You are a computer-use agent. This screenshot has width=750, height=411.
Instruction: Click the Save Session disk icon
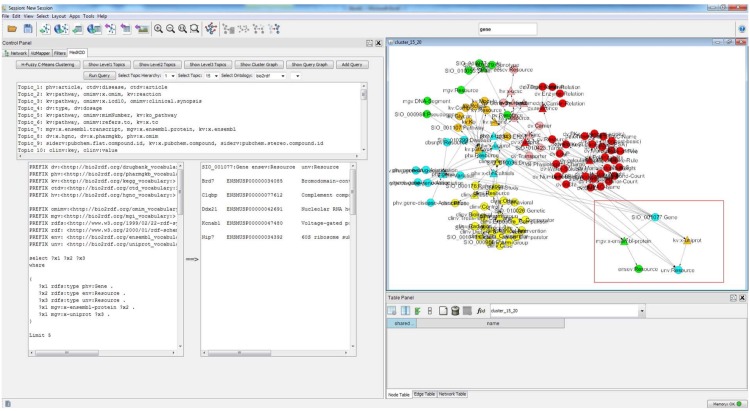click(x=30, y=30)
